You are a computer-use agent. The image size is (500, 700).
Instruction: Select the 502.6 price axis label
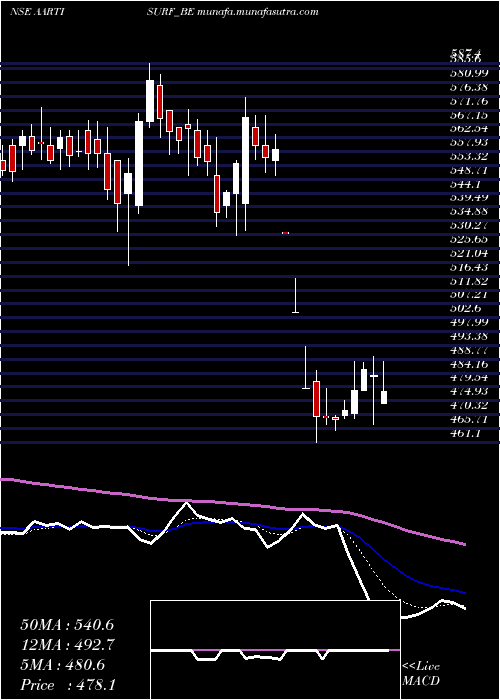(467, 308)
